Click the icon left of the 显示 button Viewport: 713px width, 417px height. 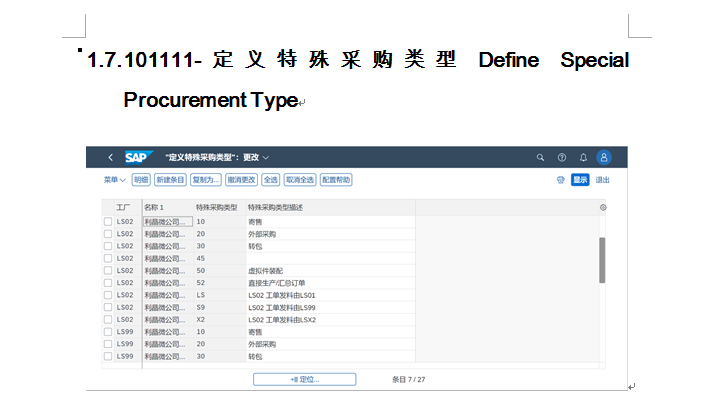click(x=561, y=180)
